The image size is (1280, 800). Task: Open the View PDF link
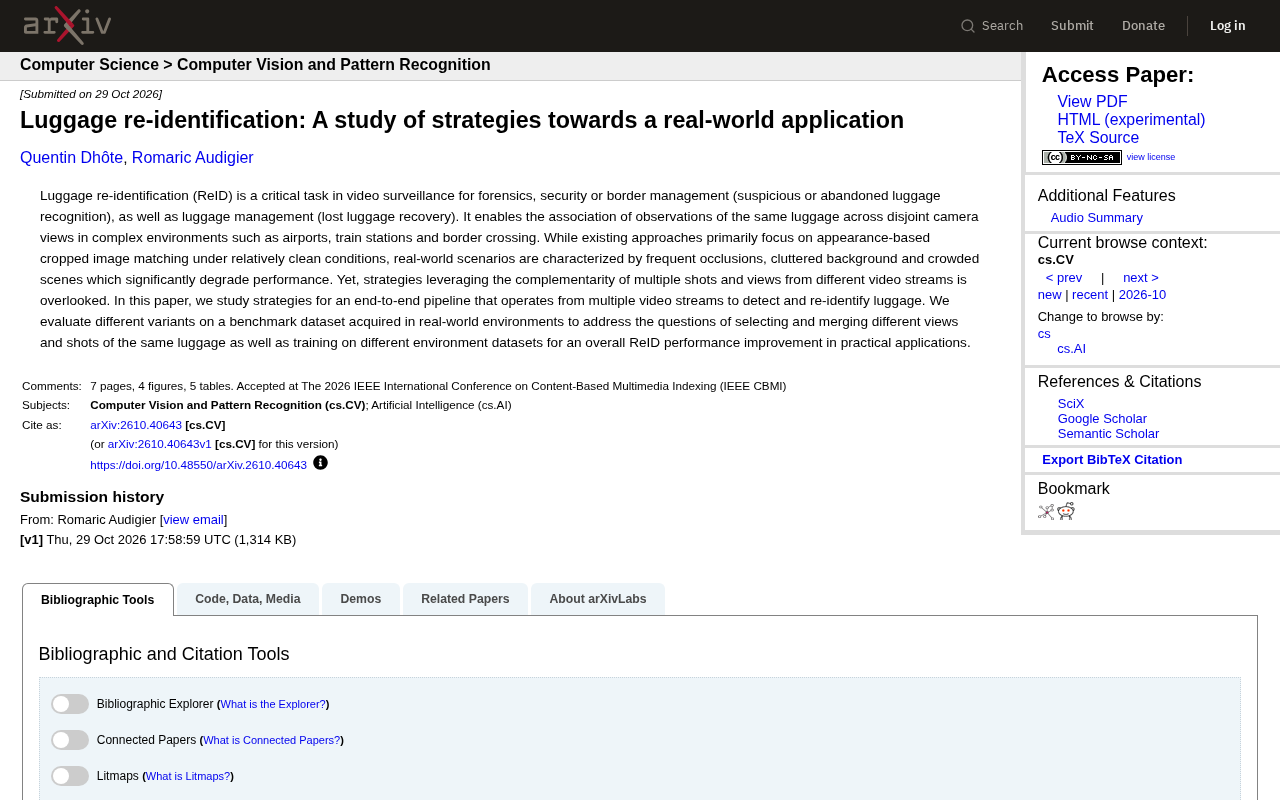[x=1092, y=102]
